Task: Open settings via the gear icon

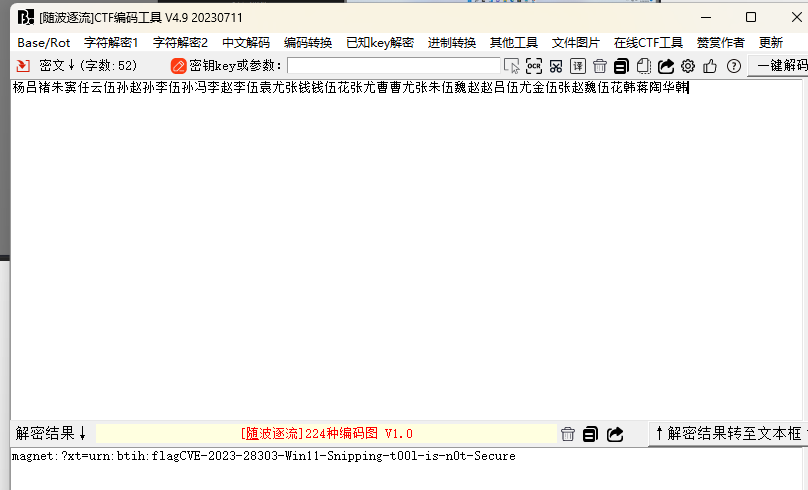Action: click(688, 66)
